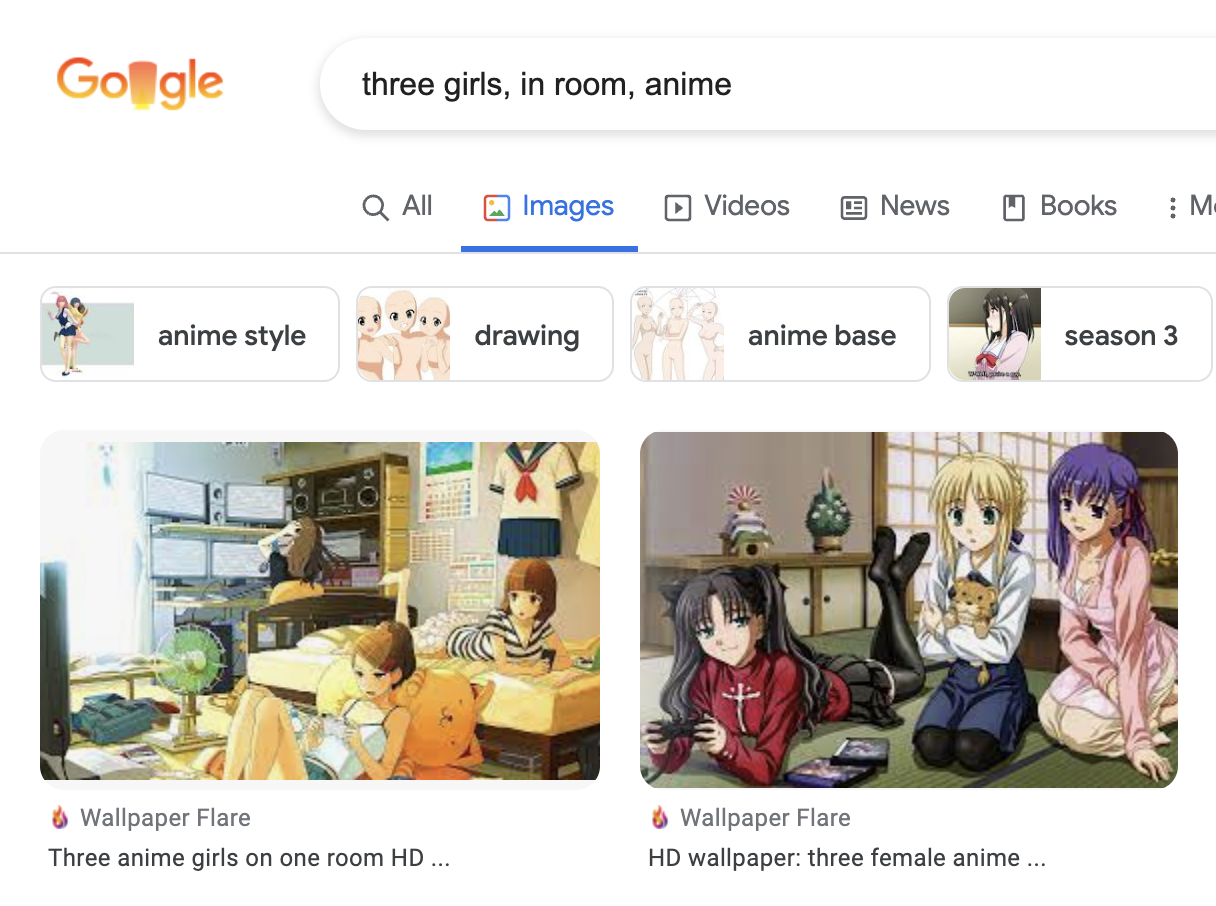Click the News newspaper icon
The height and width of the screenshot is (906, 1216).
pos(854,208)
